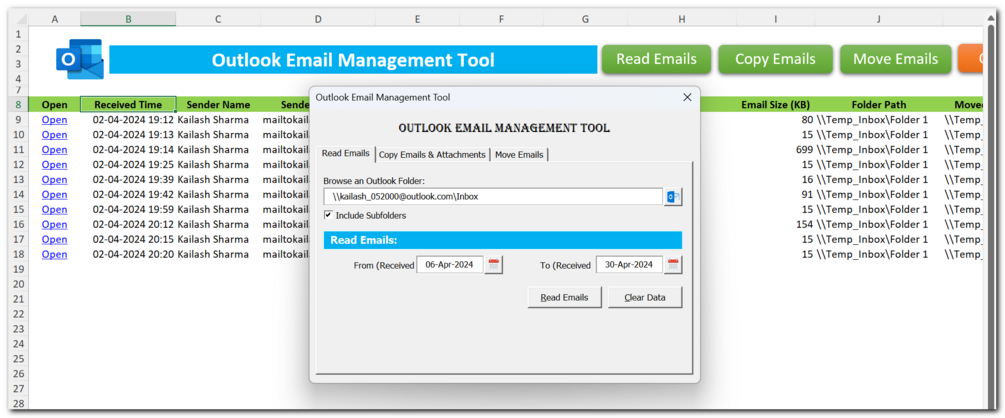Select folder path cell in row 18
This screenshot has width=1005, height=418.
[878, 255]
